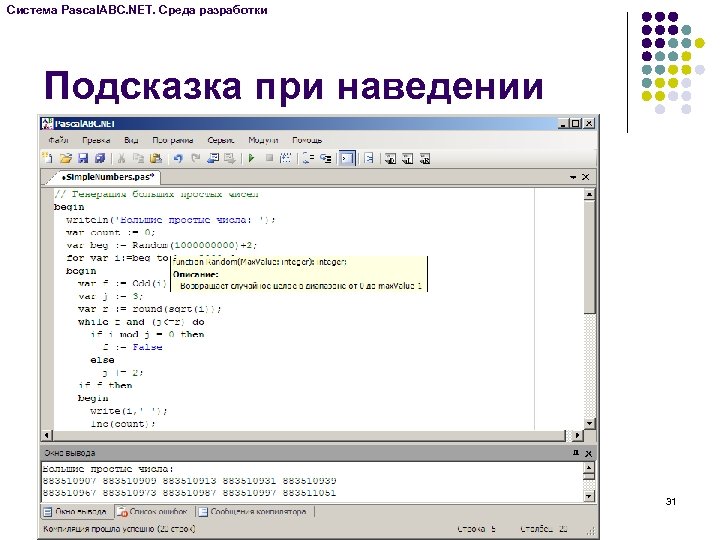Open the Сервис menu
Screen dimensions: 720x540
pos(221,140)
